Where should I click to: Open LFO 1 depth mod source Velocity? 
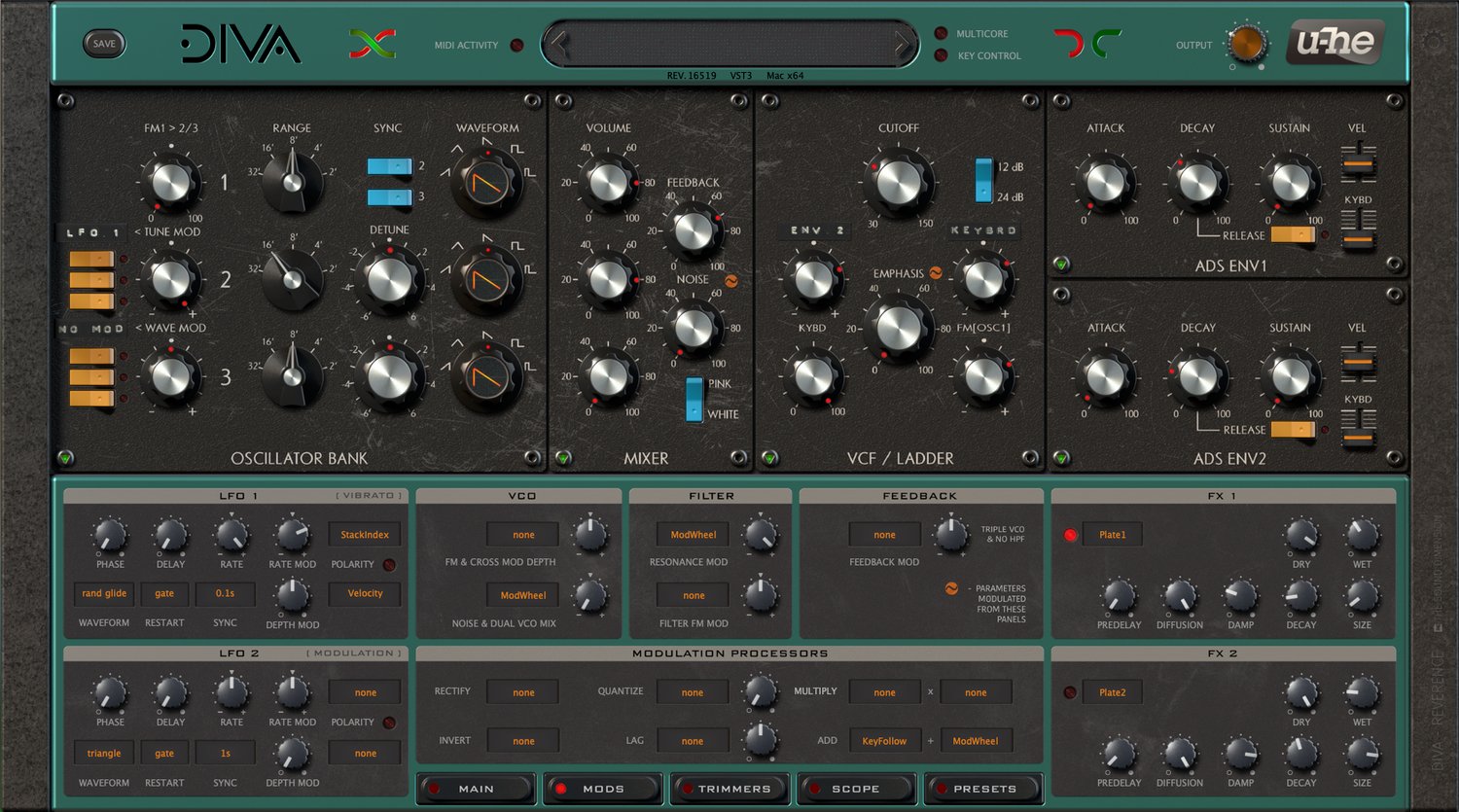click(365, 593)
